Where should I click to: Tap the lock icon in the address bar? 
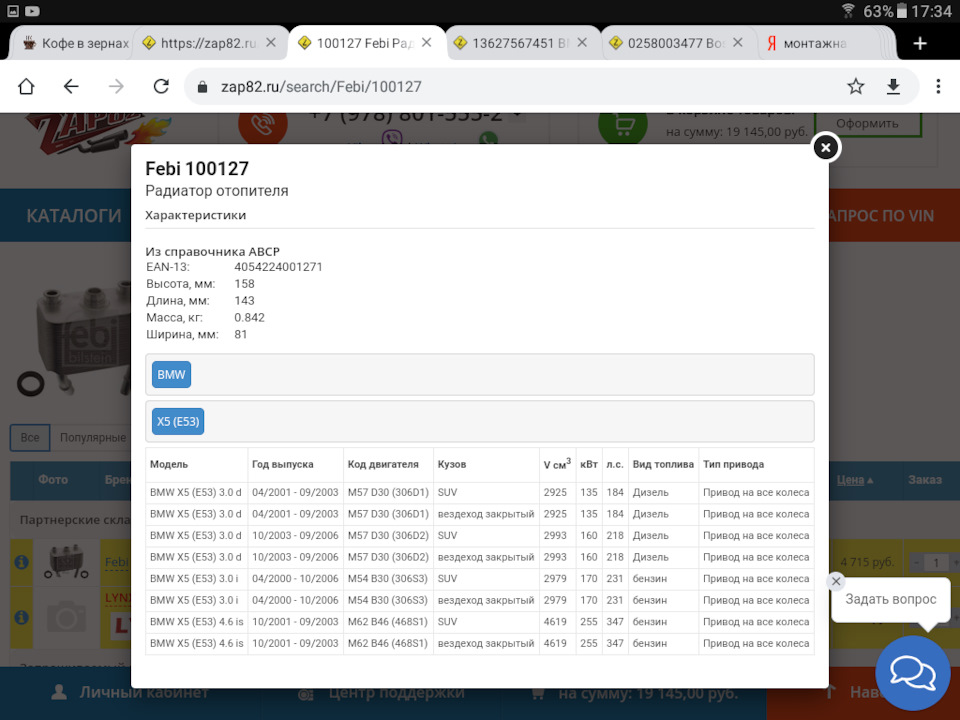coord(202,87)
